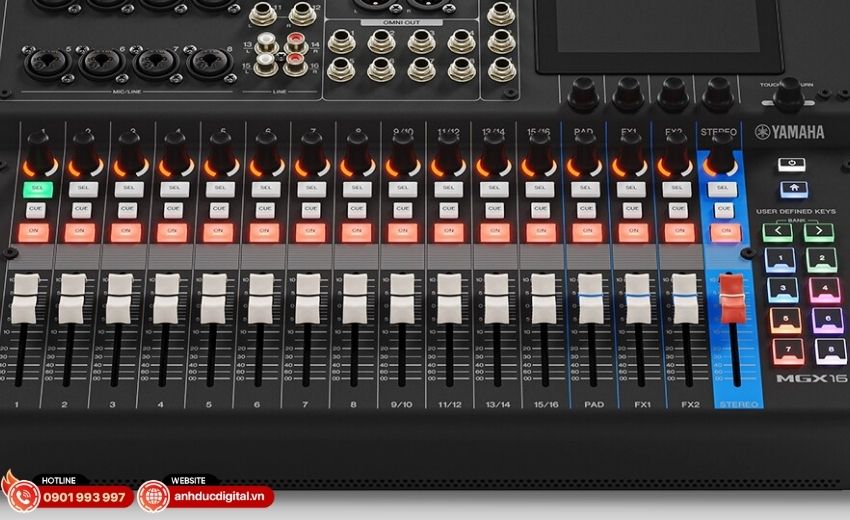Toggle channel 9/10 ON button
Viewport: 850px width, 520px height.
point(403,232)
